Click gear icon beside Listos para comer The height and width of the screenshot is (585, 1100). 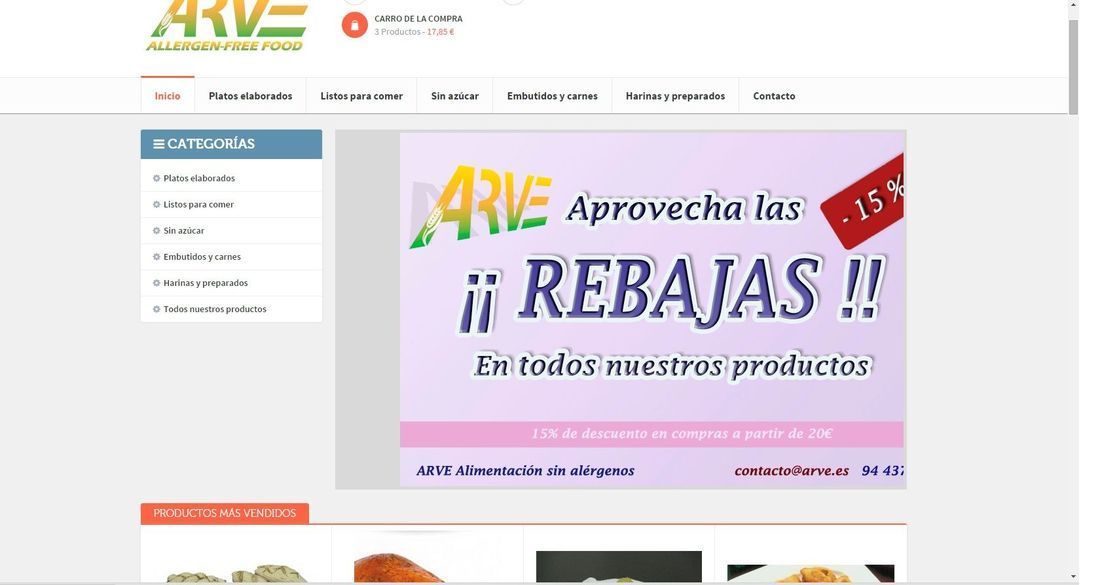[x=156, y=204]
